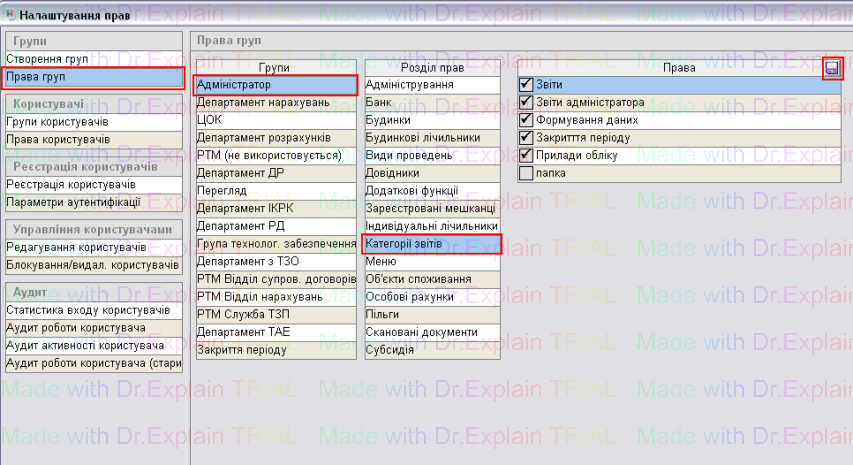Viewport: 853px width, 465px height.
Task: Open Групи користувачів section
Action: pos(93,121)
